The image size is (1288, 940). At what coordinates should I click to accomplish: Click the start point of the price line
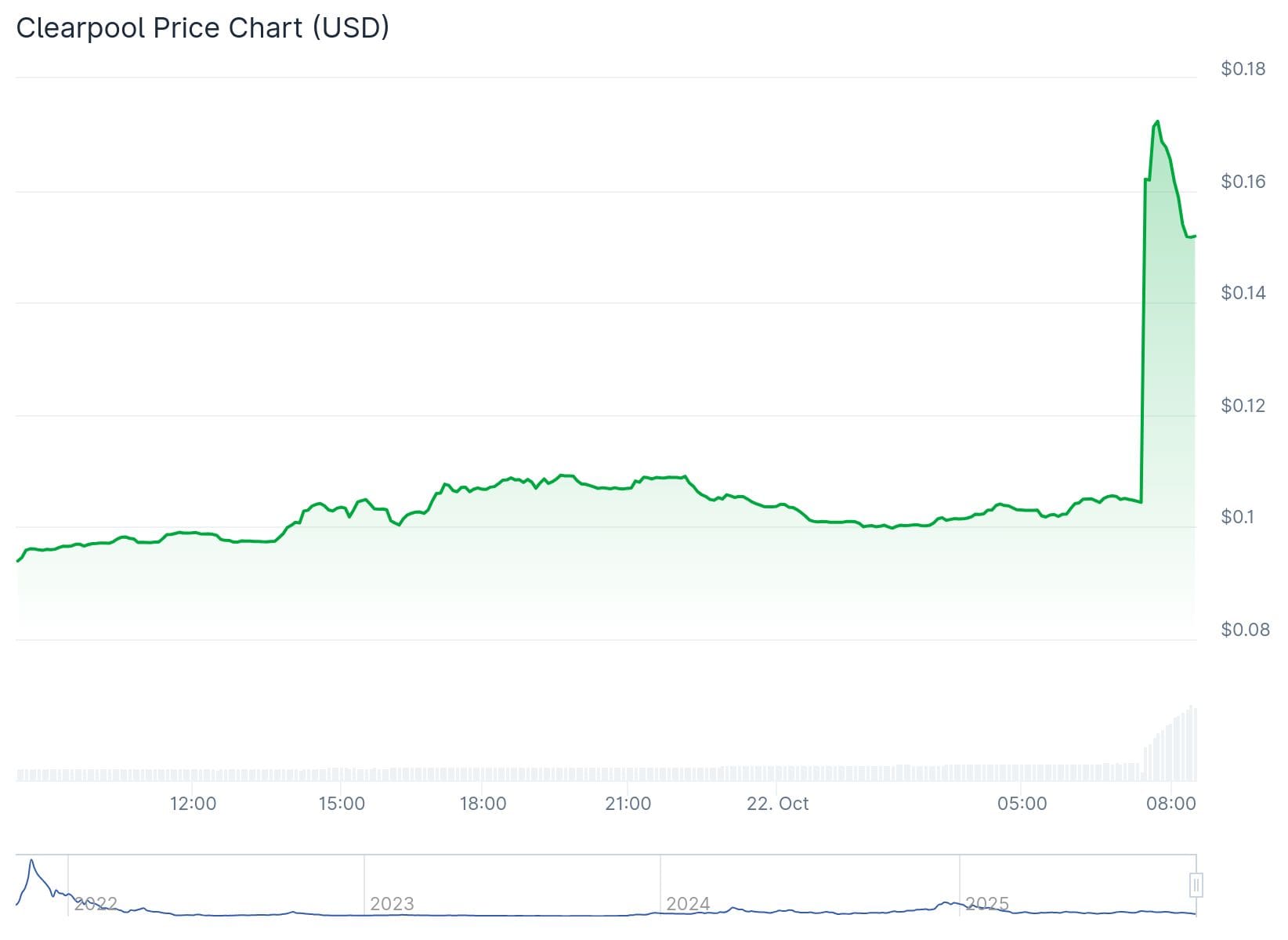tap(17, 561)
